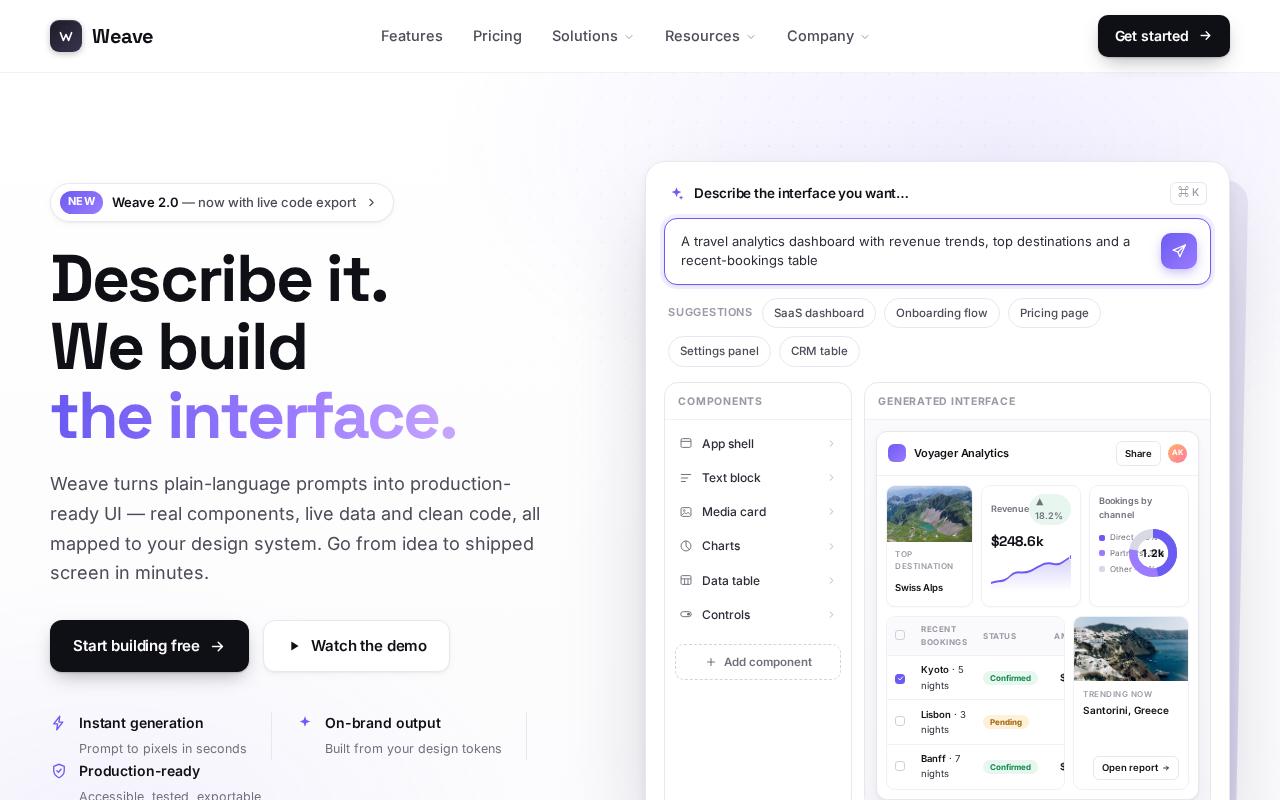Go to Pricing in the top navigation
This screenshot has height=800, width=1280.
(497, 36)
